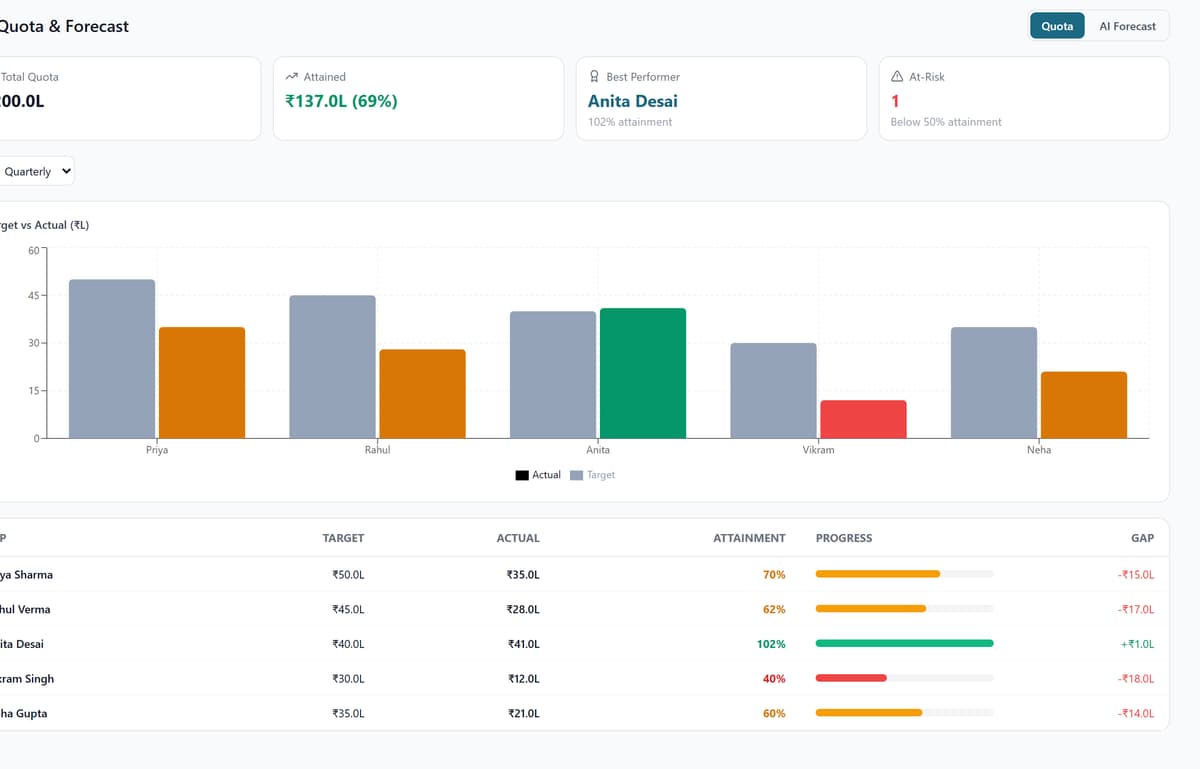Screen dimensions: 1200x769
Task: Click the 60% attainment progress bar
Action: pyautogui.click(x=905, y=713)
